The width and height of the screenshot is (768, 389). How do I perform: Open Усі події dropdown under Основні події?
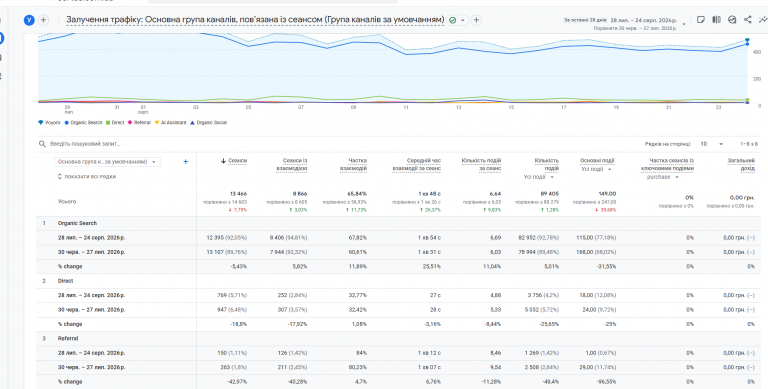pyautogui.click(x=596, y=169)
